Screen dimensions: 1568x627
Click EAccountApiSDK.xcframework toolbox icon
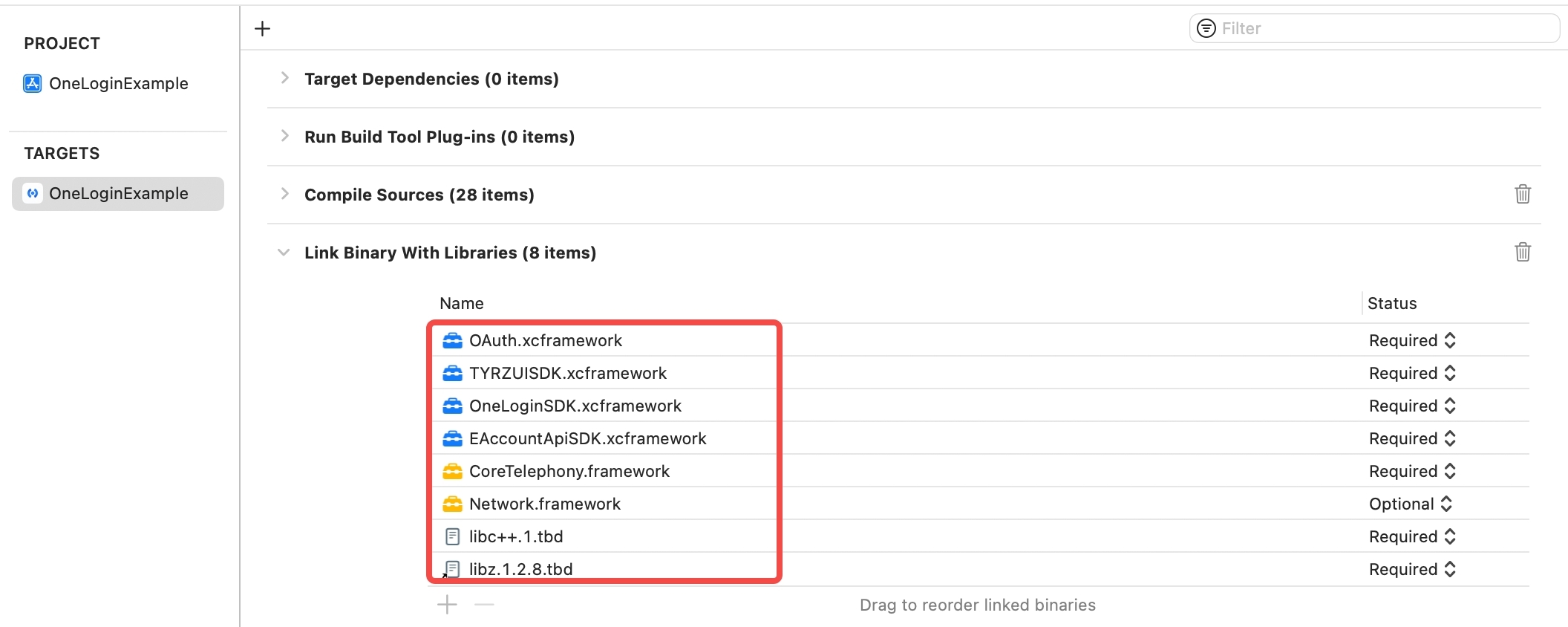click(452, 438)
